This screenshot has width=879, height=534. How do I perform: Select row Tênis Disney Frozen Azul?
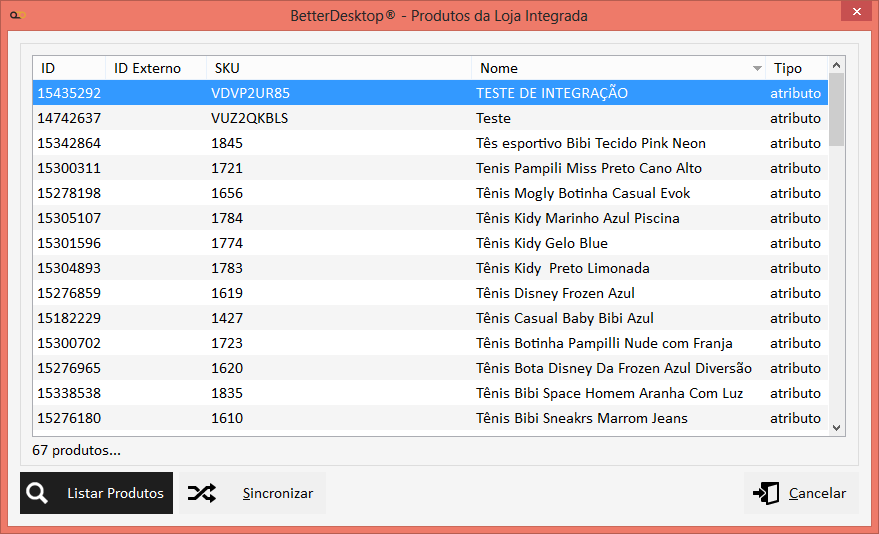[555, 293]
